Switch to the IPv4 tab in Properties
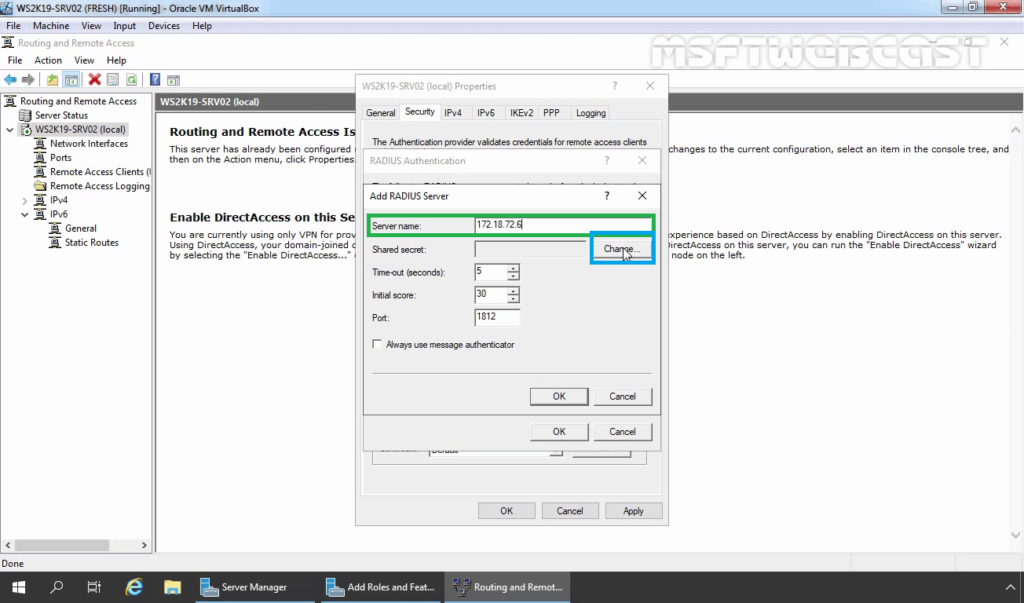 (x=453, y=113)
